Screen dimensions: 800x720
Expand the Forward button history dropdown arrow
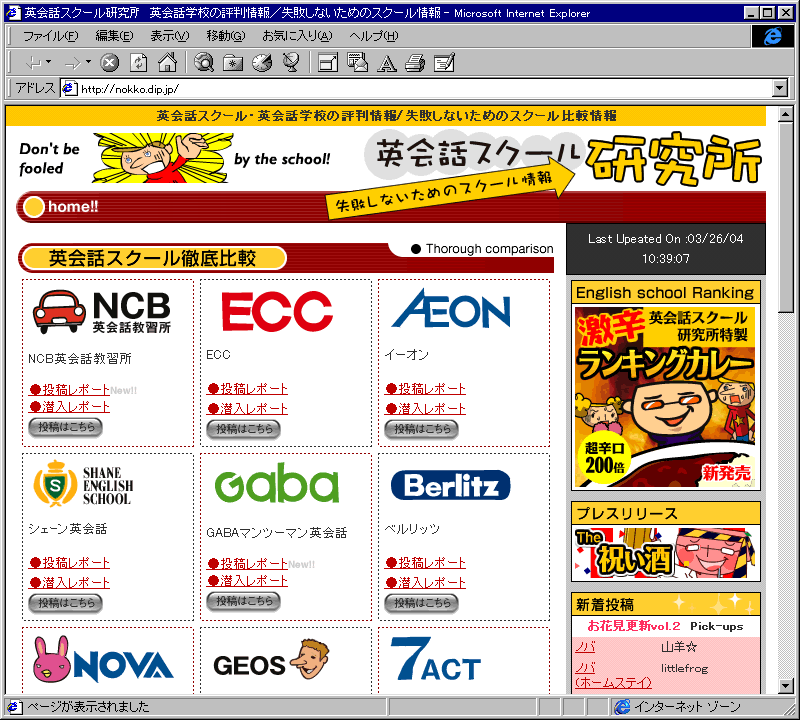pyautogui.click(x=88, y=62)
